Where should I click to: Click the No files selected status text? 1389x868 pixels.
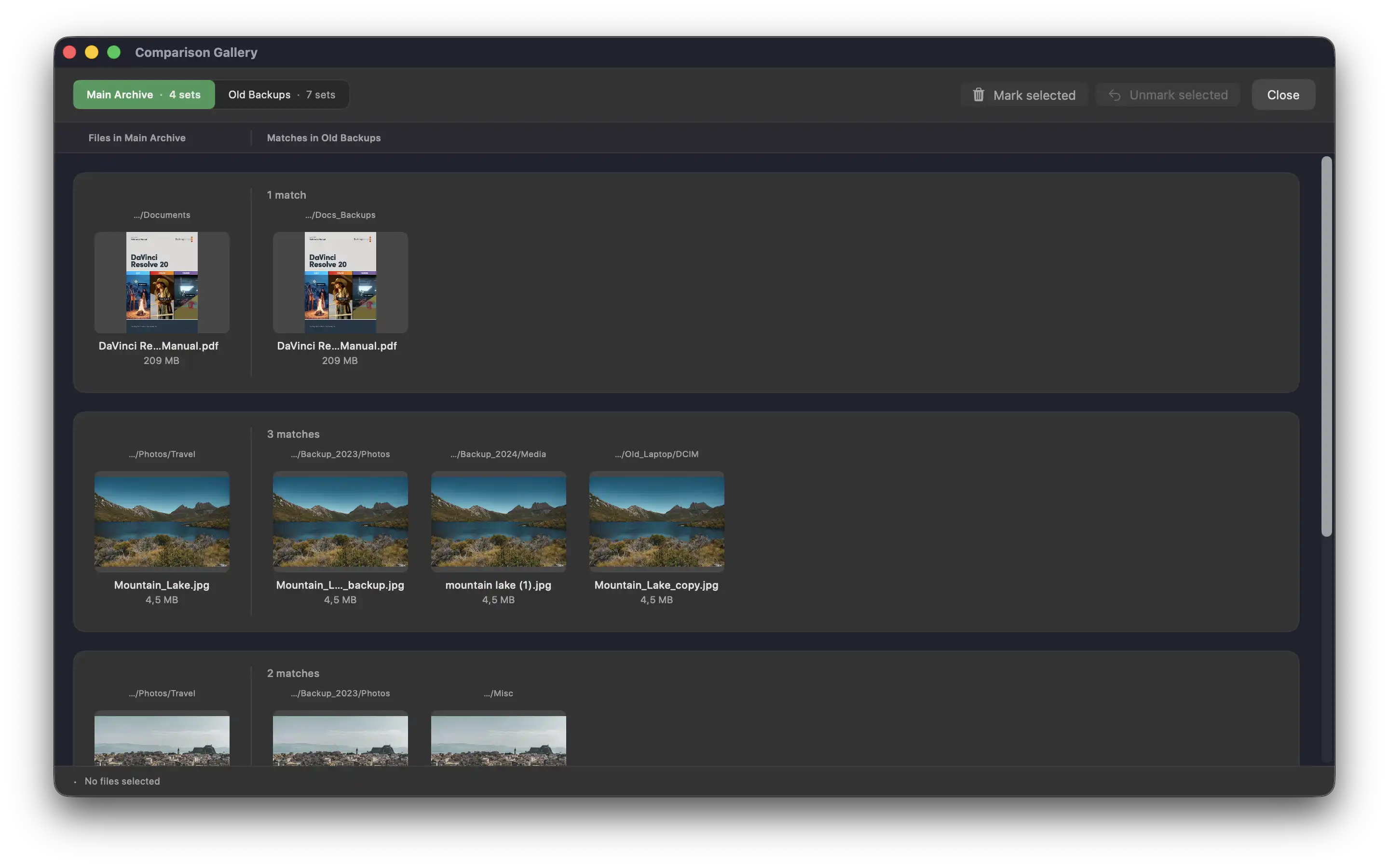(x=122, y=781)
